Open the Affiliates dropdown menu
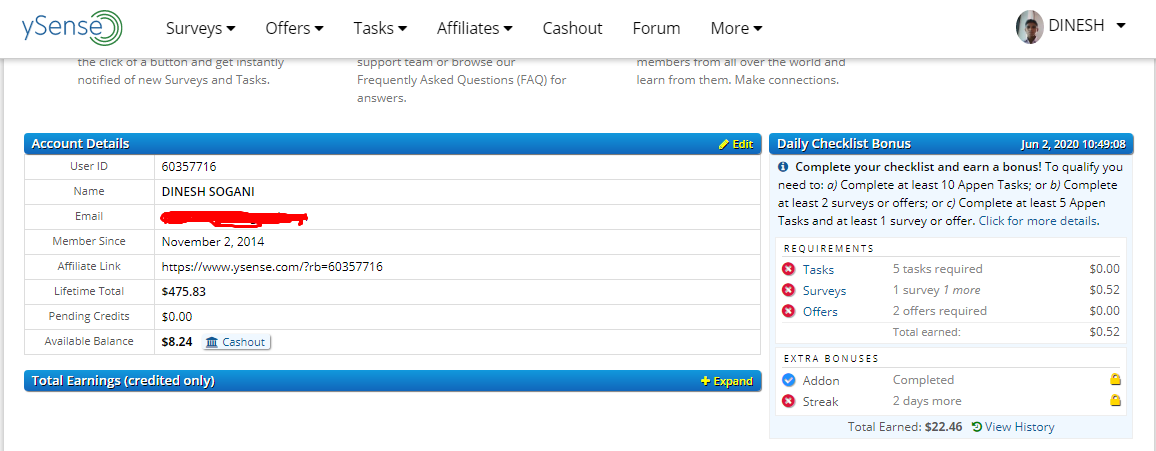The width and height of the screenshot is (1156, 451). 475,28
